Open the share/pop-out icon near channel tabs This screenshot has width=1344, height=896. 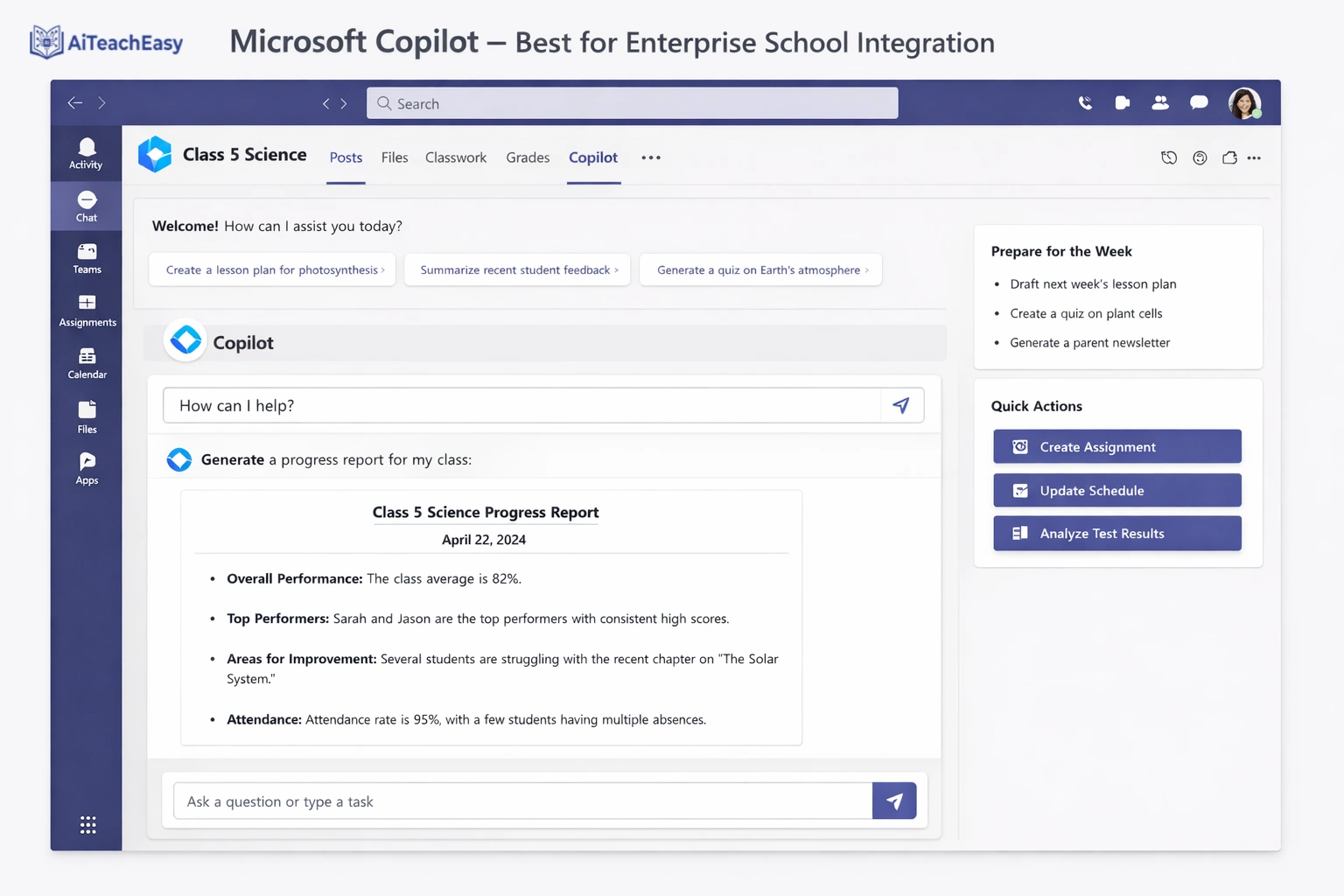(x=1229, y=157)
